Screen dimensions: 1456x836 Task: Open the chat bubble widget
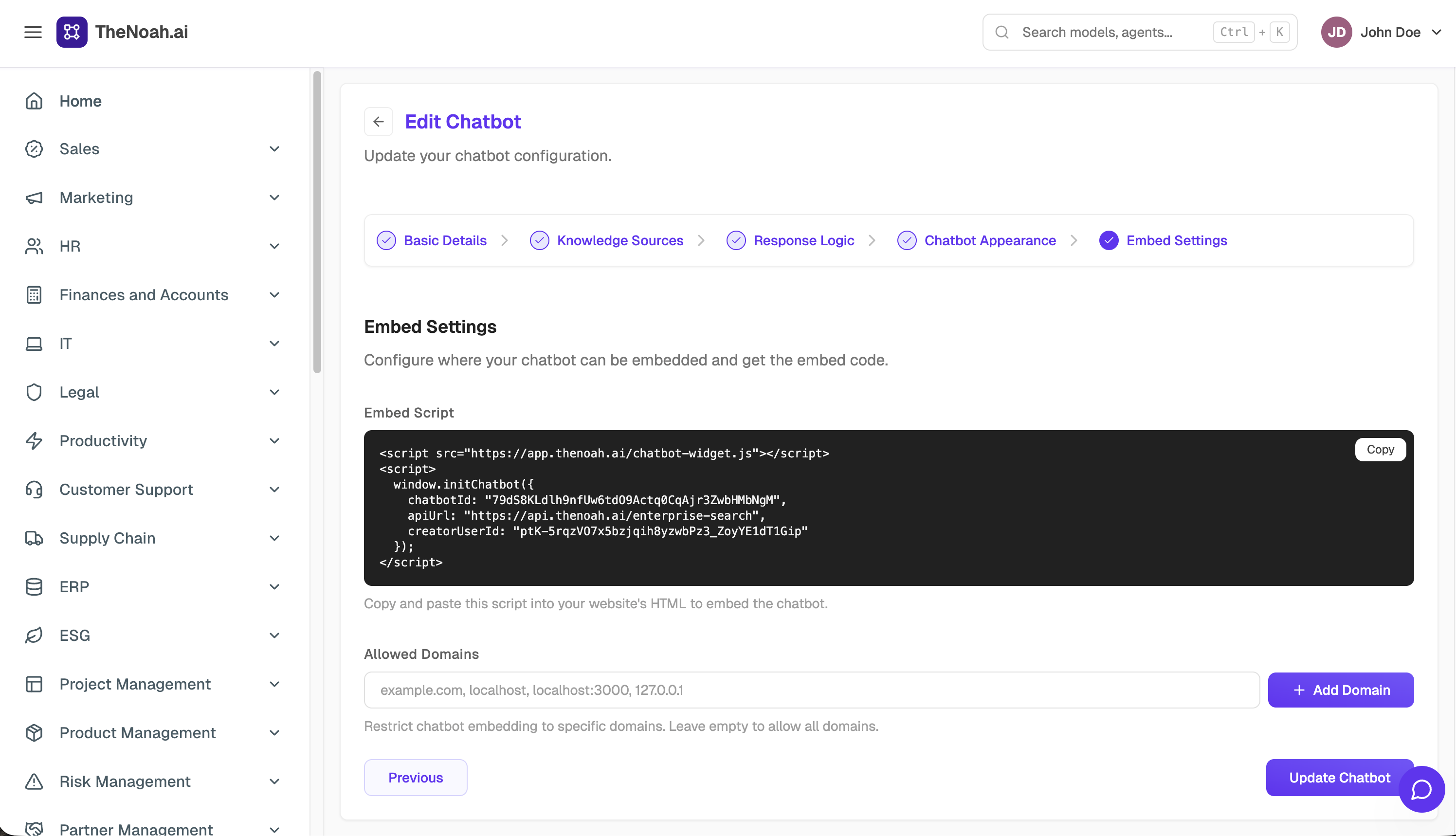1421,789
